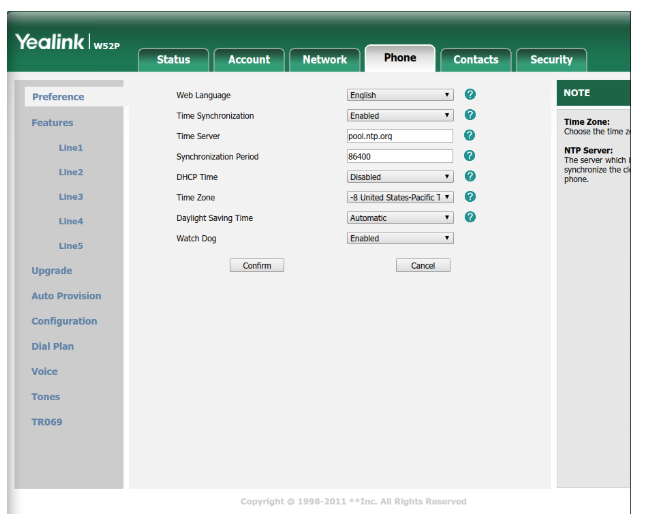The image size is (645, 520).
Task: Open help icon for Time Server
Action: [469, 135]
